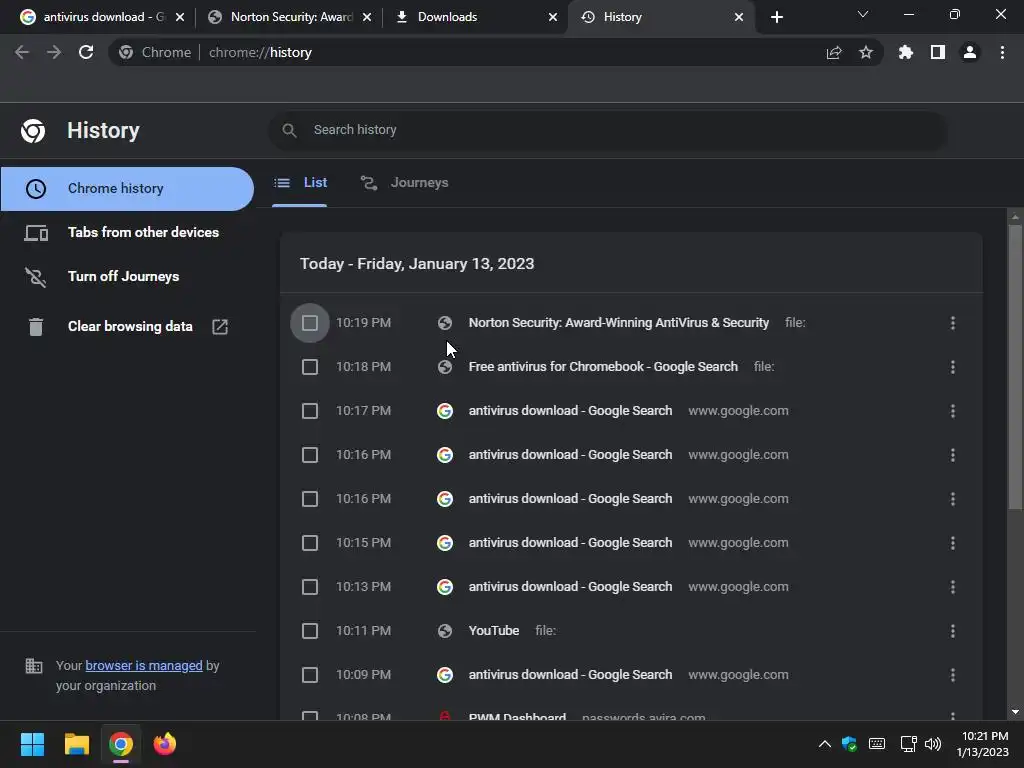Open the 10:09 PM antivirus download link
The image size is (1024, 768).
[x=570, y=675]
